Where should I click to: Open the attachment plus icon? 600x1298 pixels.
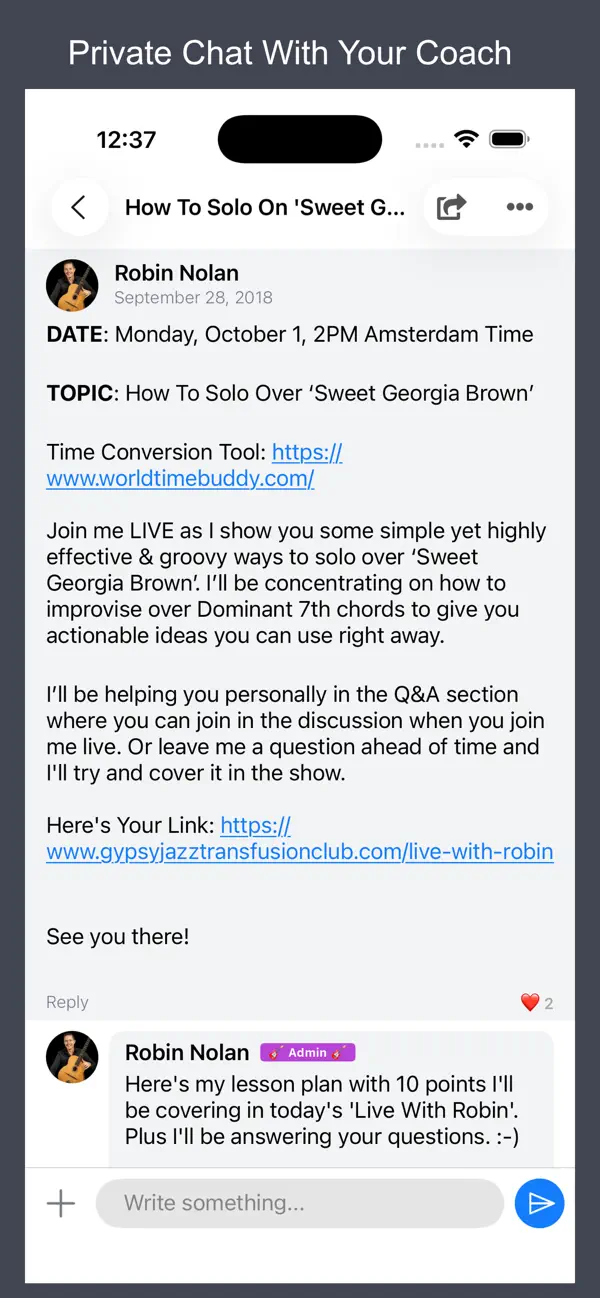pyautogui.click(x=61, y=1203)
